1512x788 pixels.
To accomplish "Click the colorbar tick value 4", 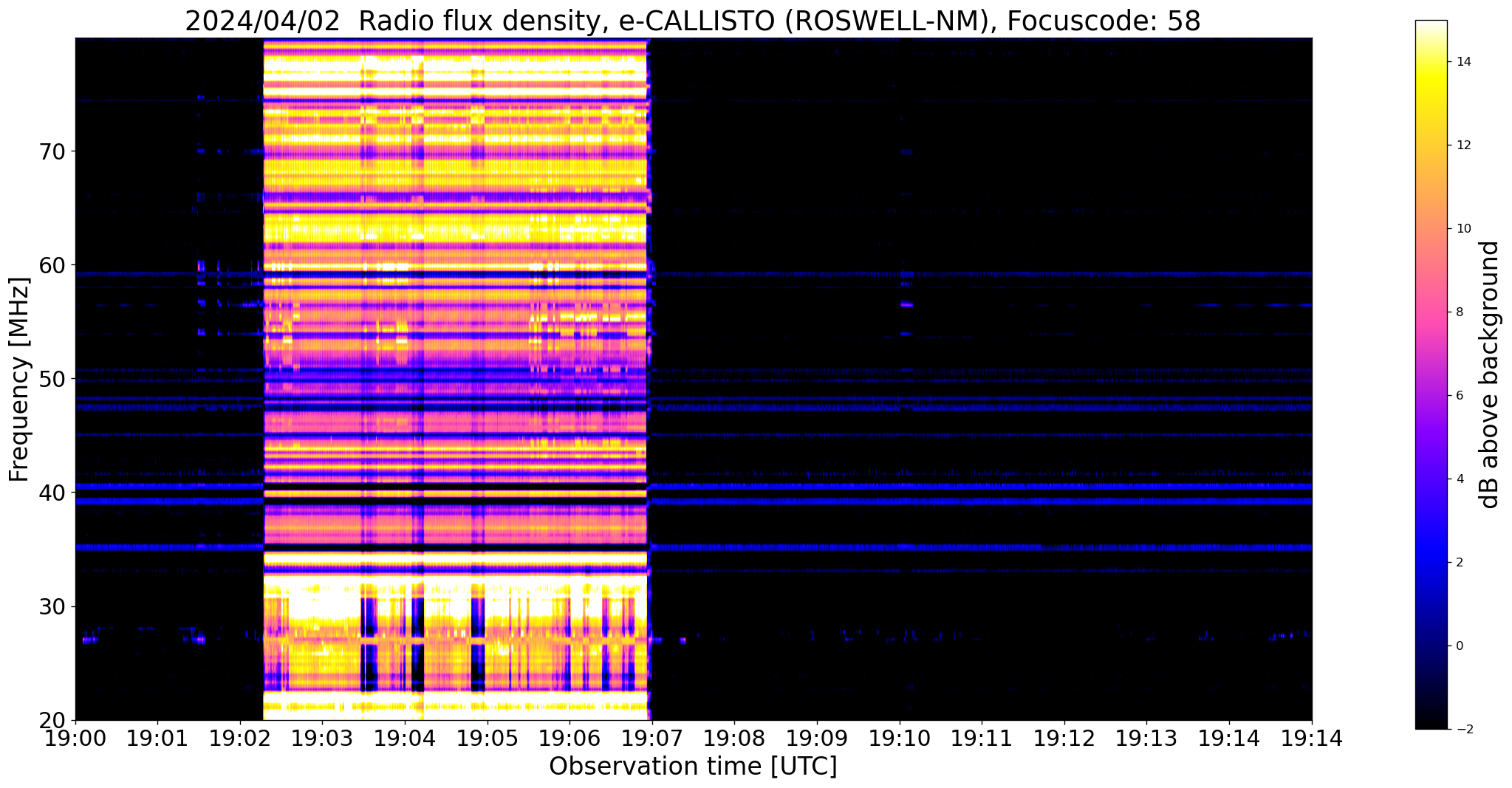I will [x=1459, y=479].
